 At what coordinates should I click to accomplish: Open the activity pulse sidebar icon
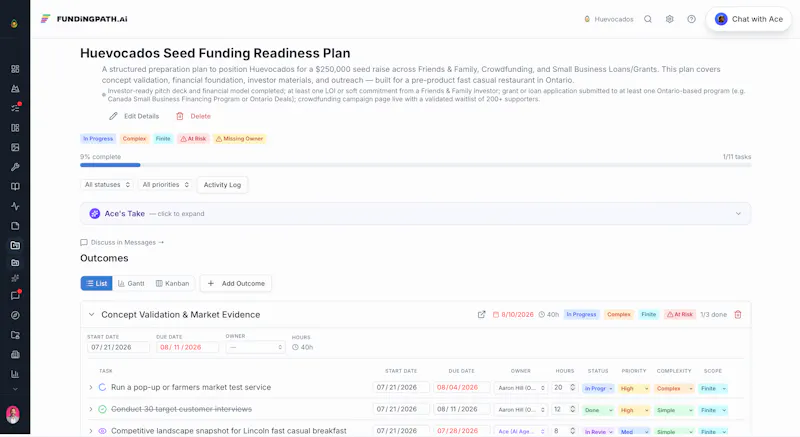click(15, 207)
